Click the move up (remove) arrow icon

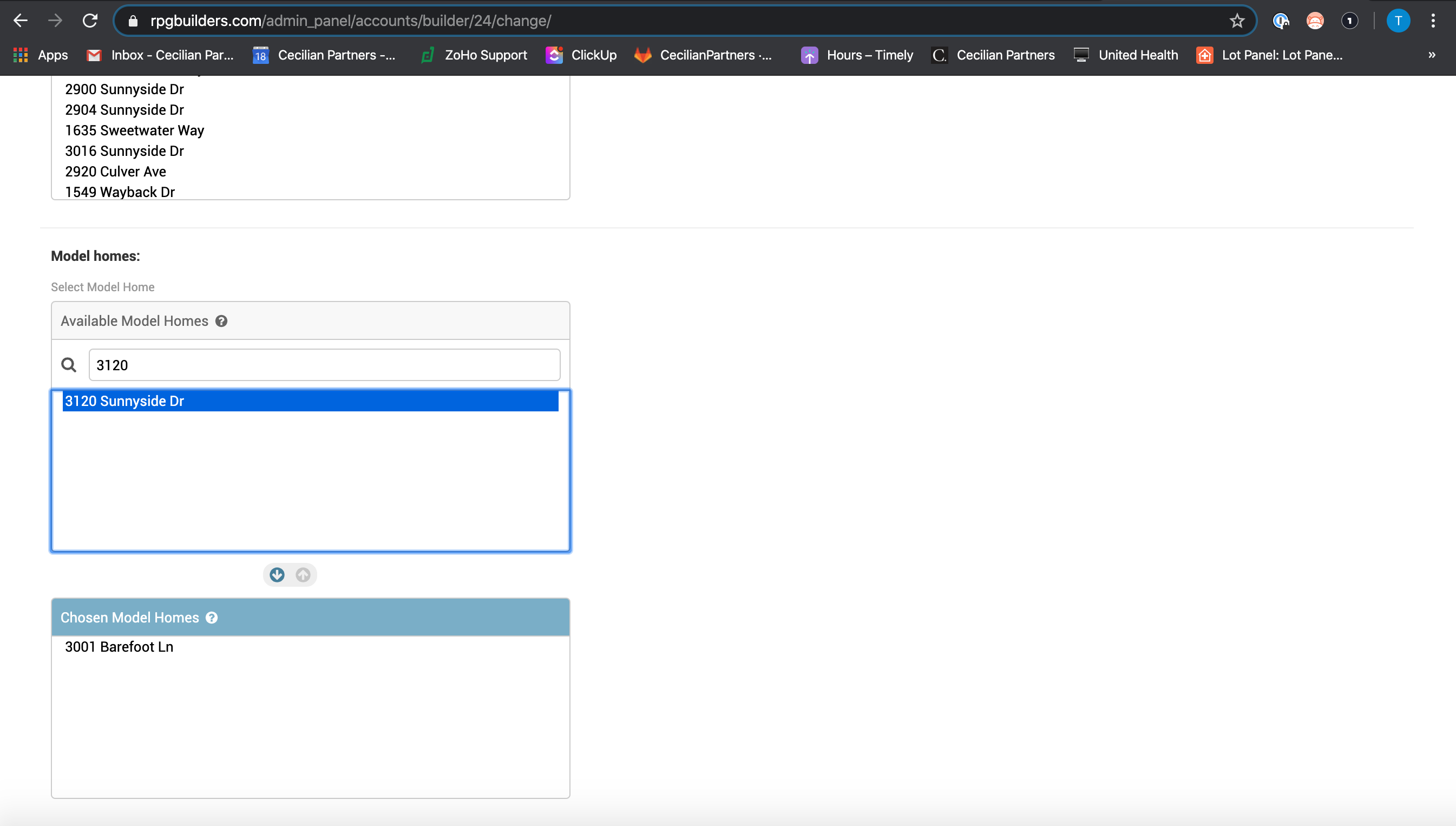pos(303,575)
